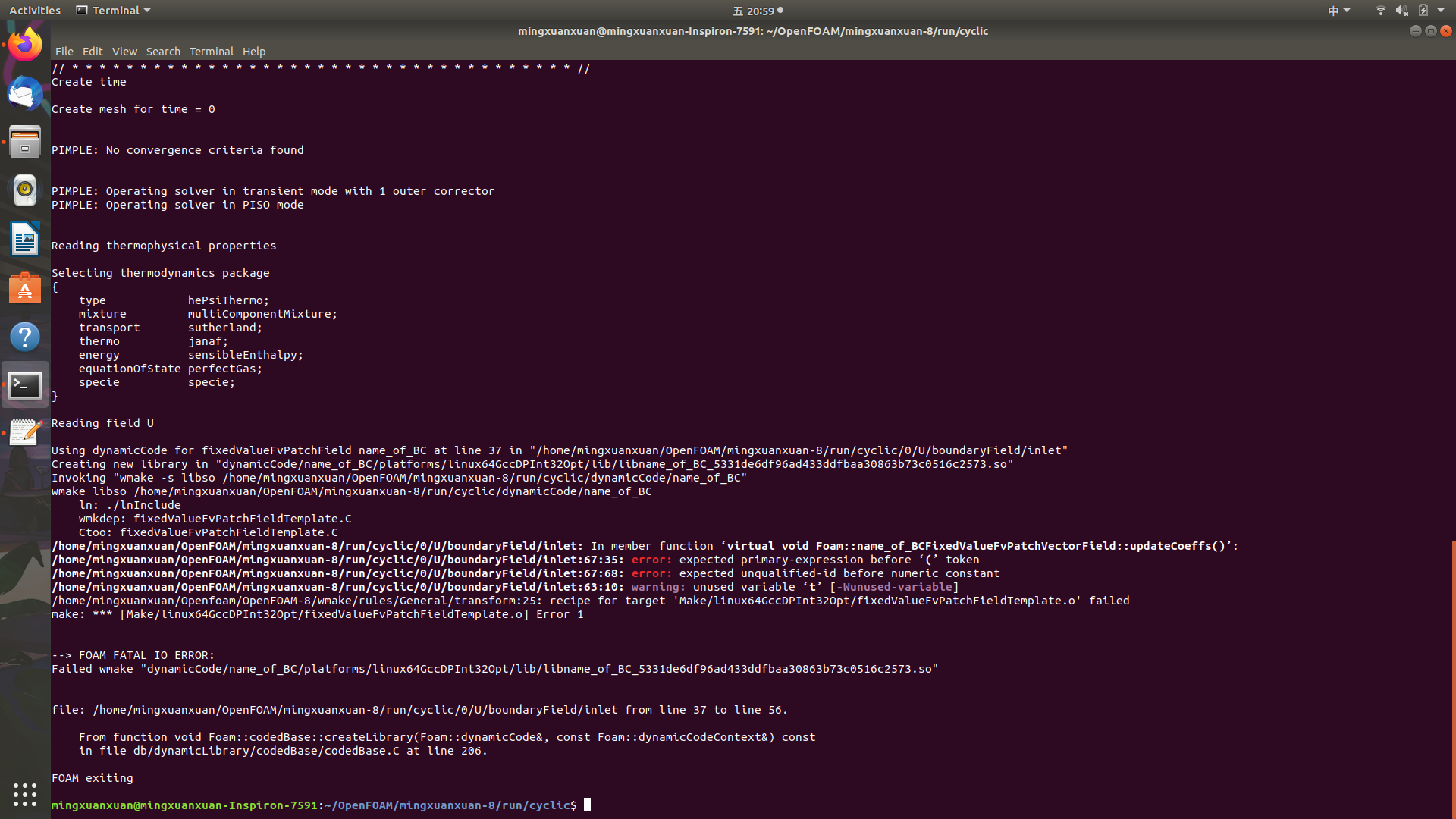This screenshot has width=1456, height=819.
Task: Click the 'Create time' line
Action: pos(89,82)
